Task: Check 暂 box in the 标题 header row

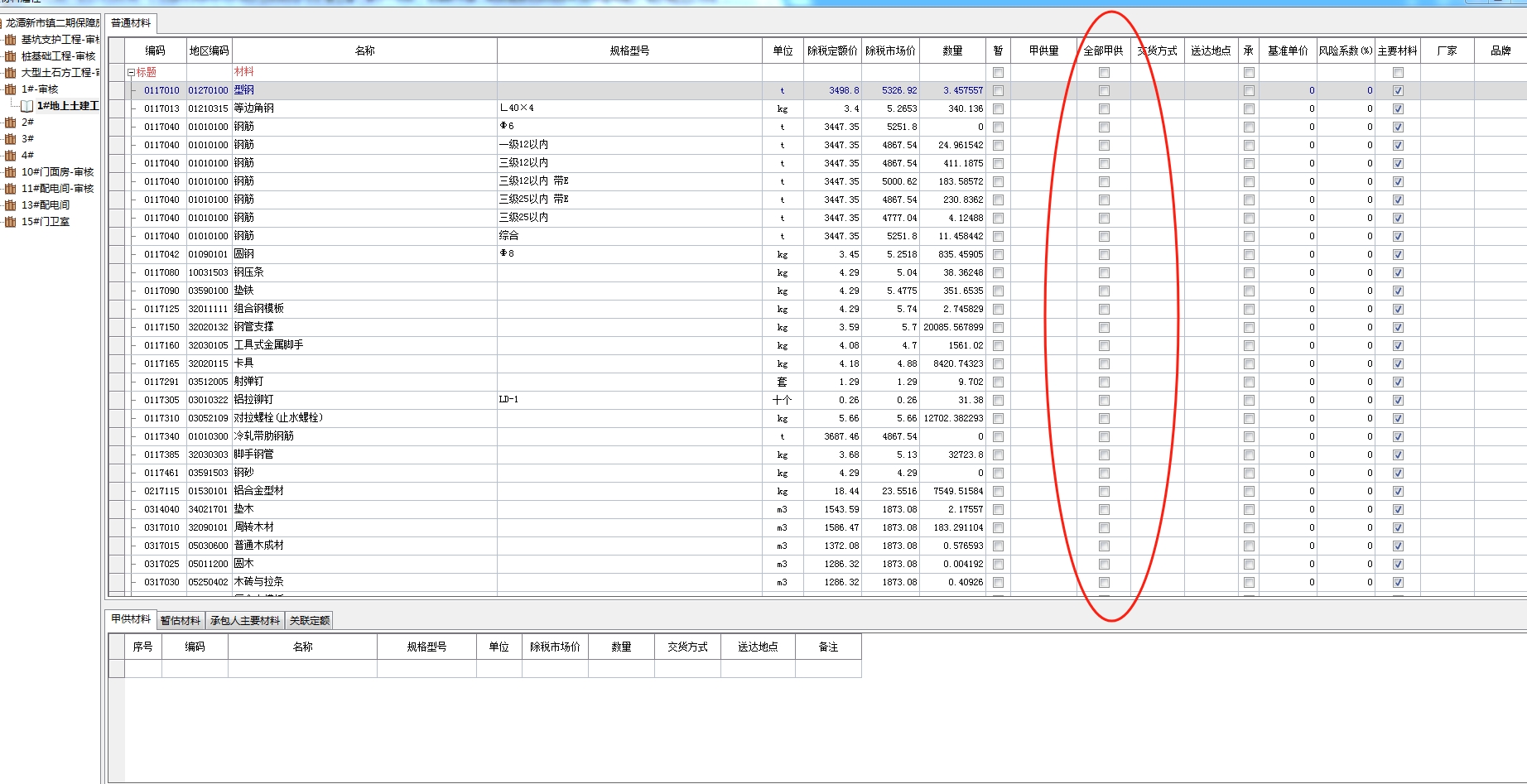Action: (998, 73)
